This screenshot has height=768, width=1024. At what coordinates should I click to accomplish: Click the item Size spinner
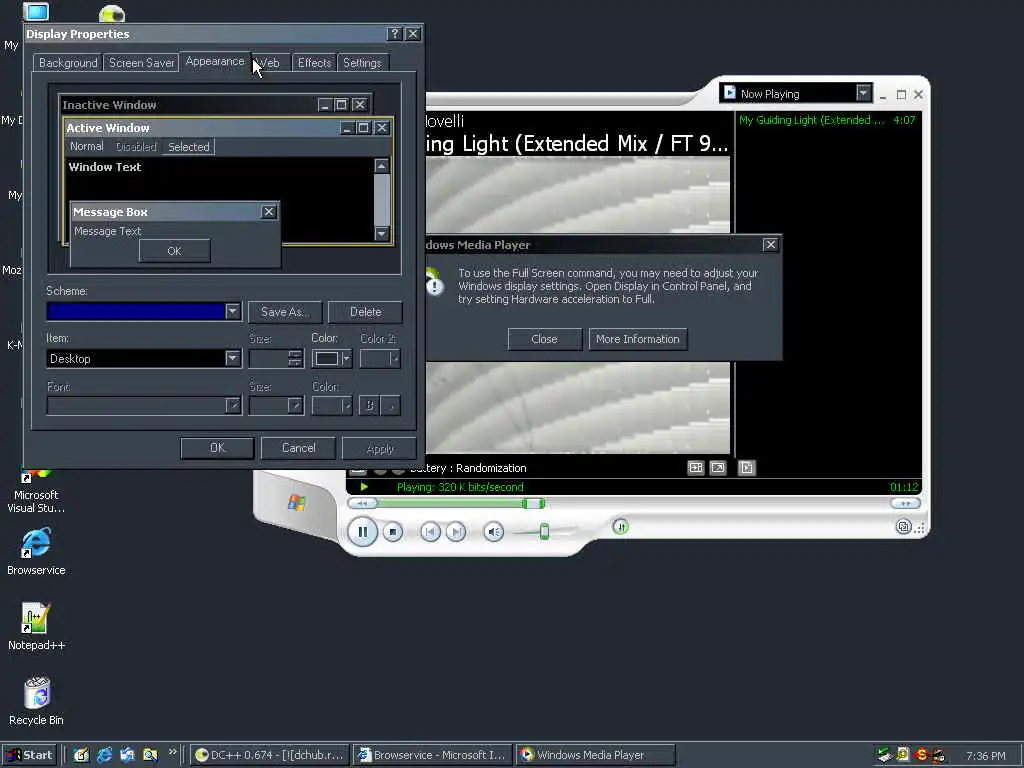(295, 358)
